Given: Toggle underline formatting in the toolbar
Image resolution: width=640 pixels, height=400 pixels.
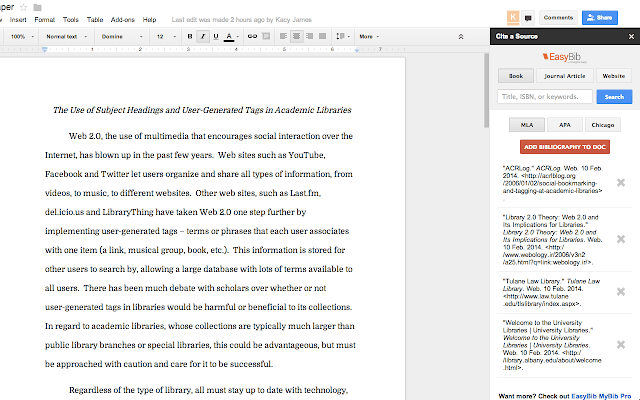Looking at the screenshot, I should pyautogui.click(x=214, y=36).
